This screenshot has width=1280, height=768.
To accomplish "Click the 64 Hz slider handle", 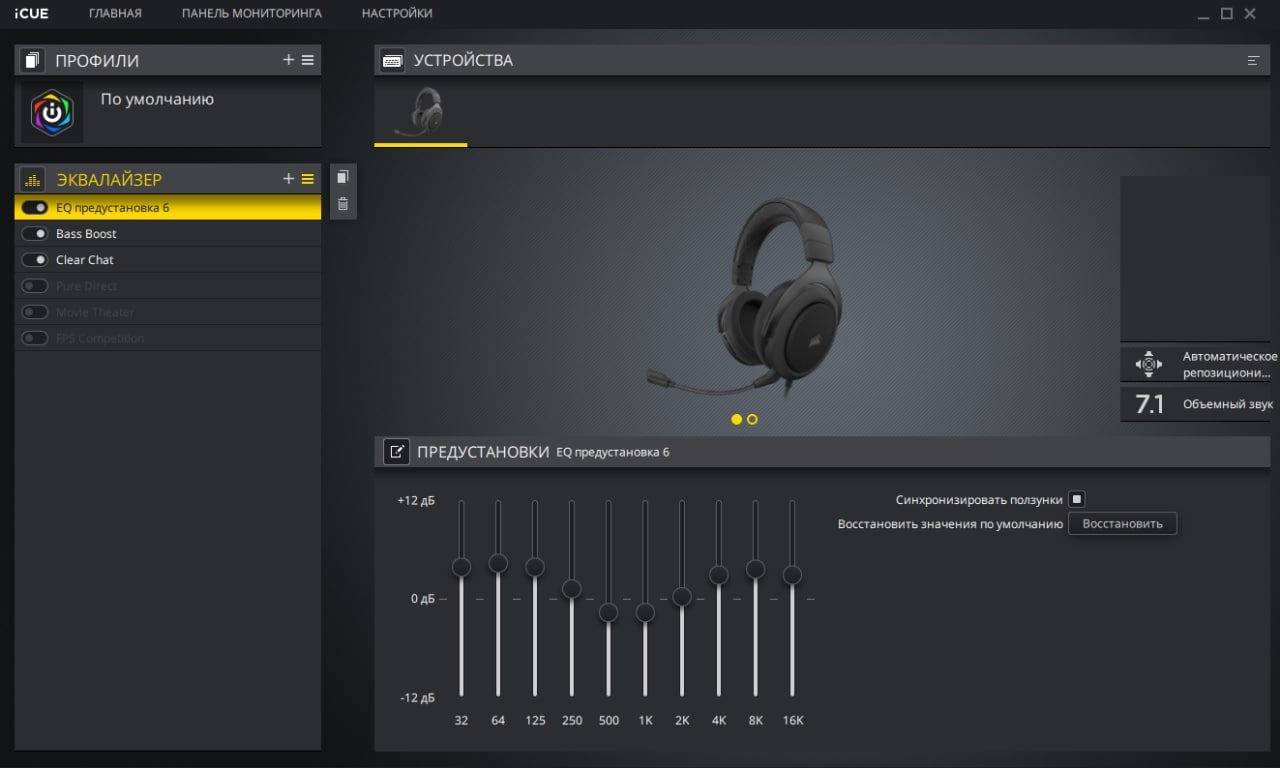I will (498, 563).
